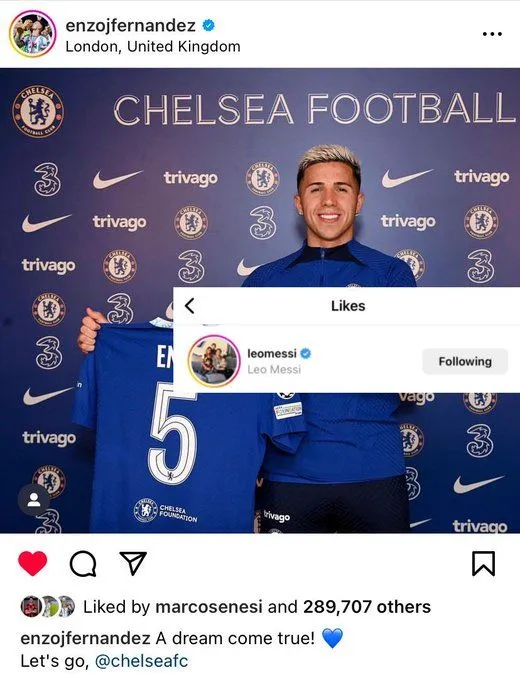Share post via paper plane icon
Image resolution: width=520 pixels, height=680 pixels.
[x=133, y=563]
